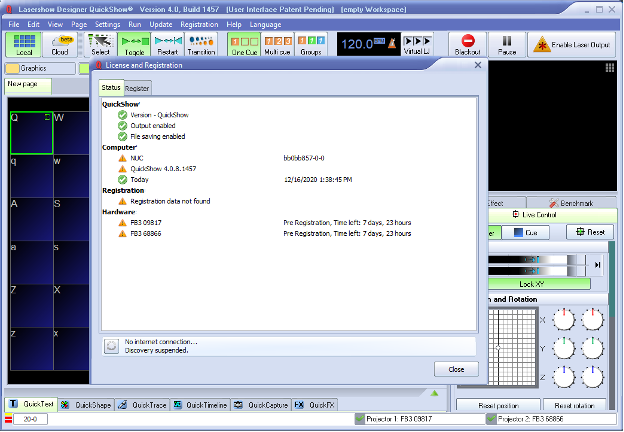Switch to the Register tab
This screenshot has height=432, width=624.
coord(137,88)
